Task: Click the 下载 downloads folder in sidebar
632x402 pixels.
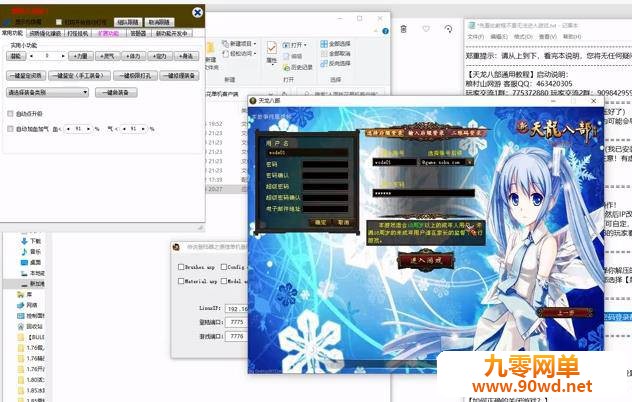Action: click(x=31, y=241)
